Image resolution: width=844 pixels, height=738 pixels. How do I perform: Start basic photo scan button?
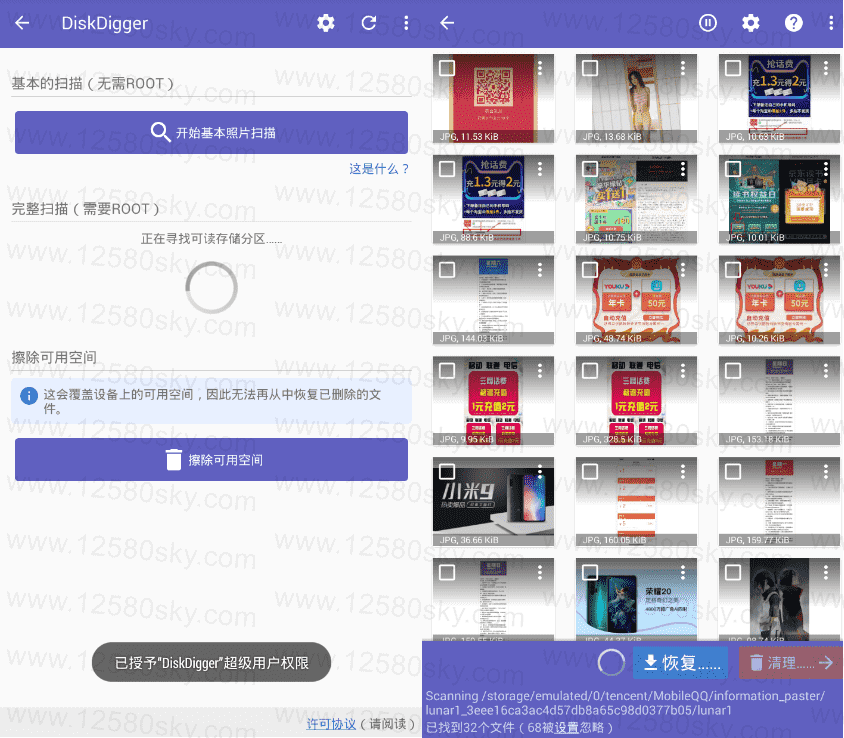click(x=211, y=132)
